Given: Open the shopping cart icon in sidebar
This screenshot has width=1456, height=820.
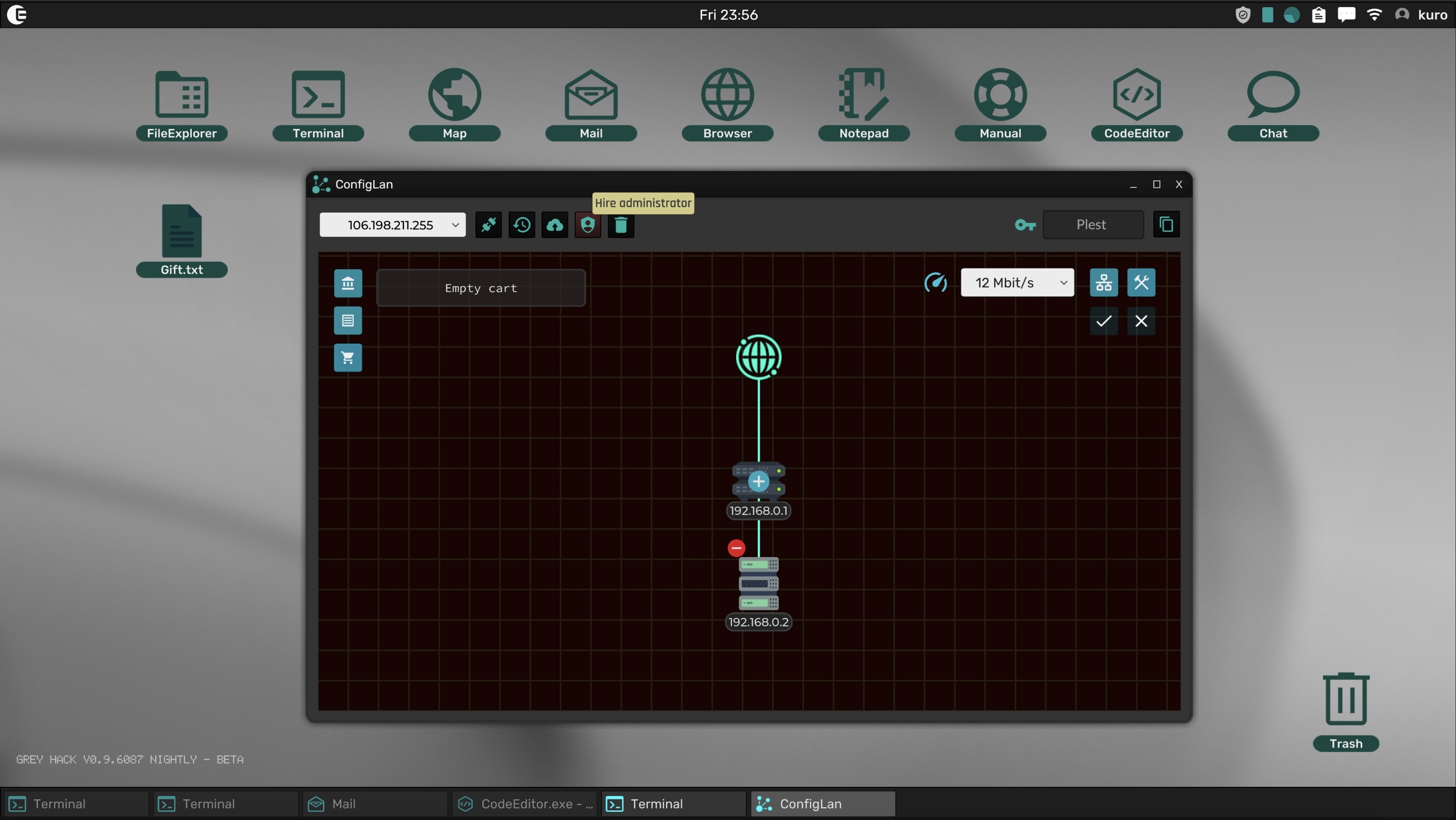Looking at the screenshot, I should click(x=347, y=358).
